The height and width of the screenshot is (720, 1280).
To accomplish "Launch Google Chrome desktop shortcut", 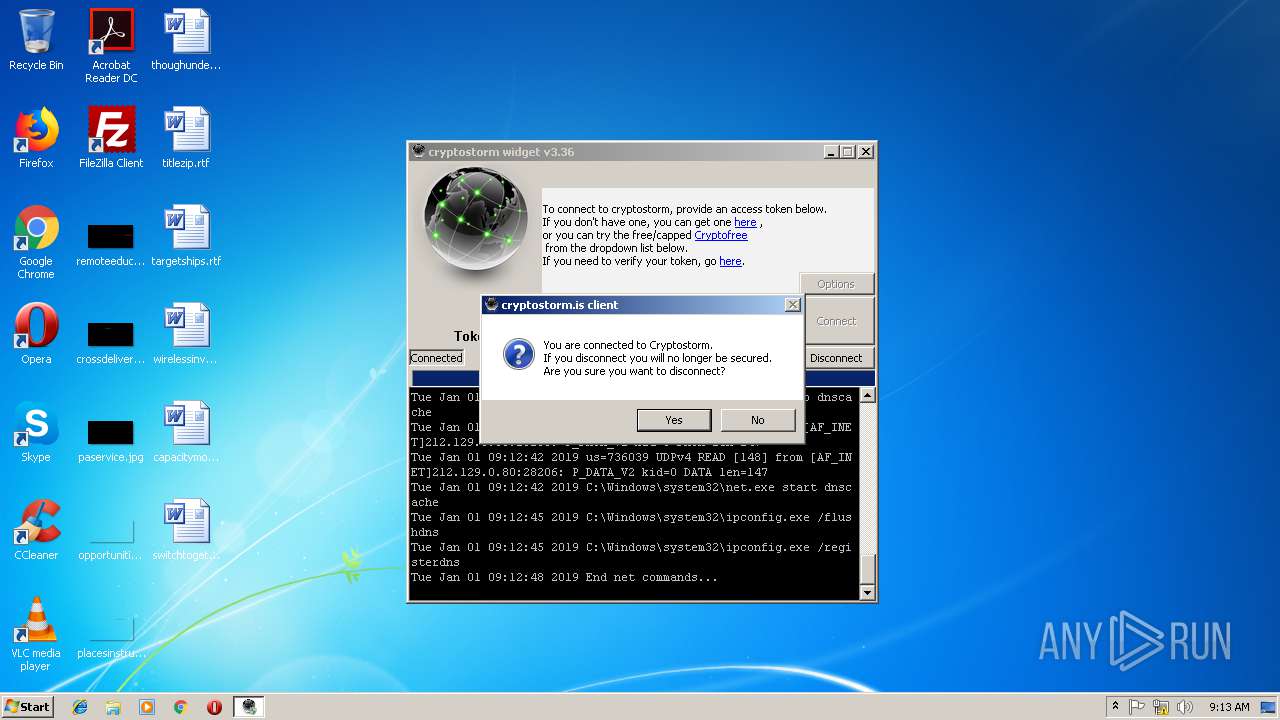I will pyautogui.click(x=36, y=242).
